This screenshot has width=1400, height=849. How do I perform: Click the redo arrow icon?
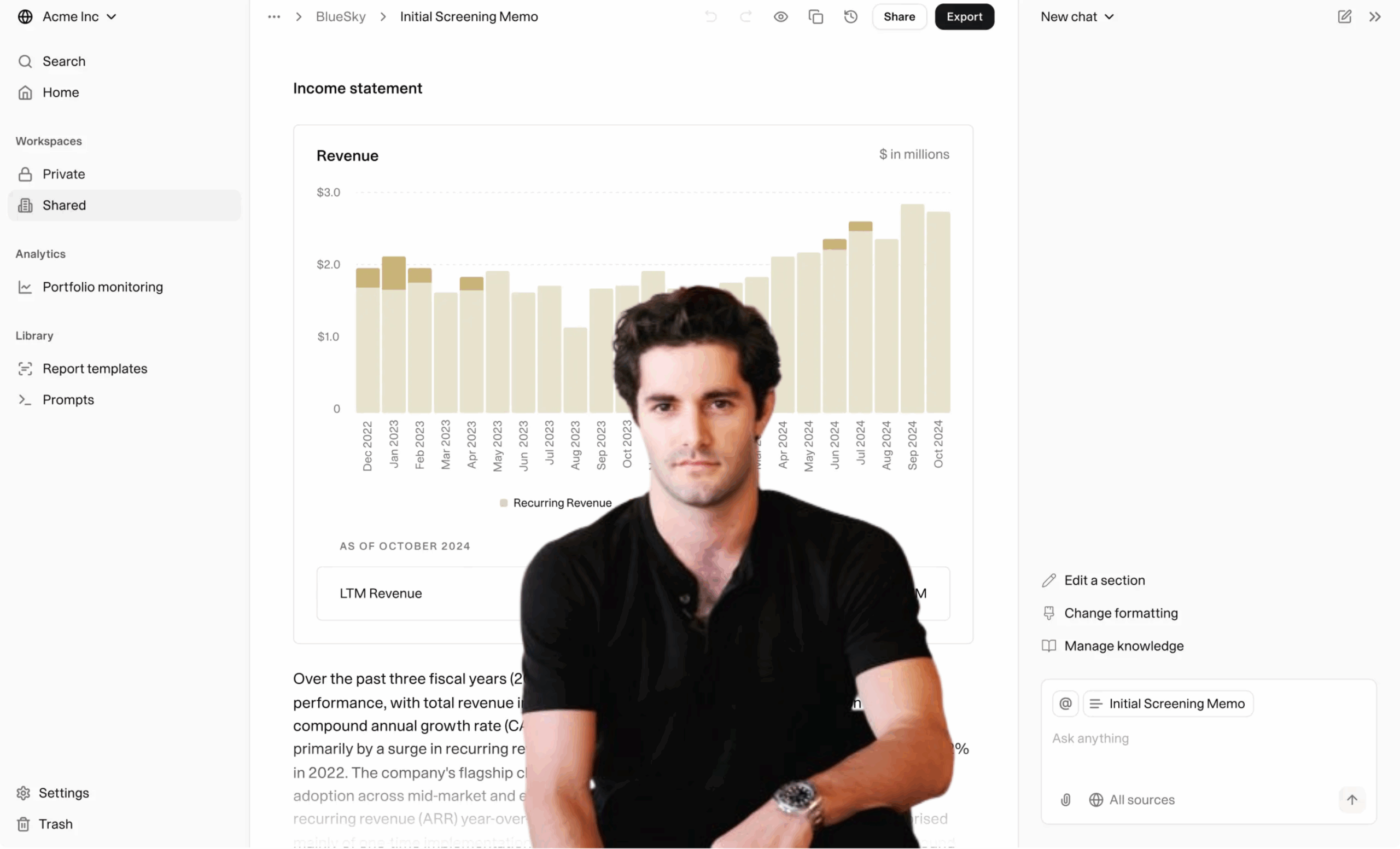coord(745,16)
